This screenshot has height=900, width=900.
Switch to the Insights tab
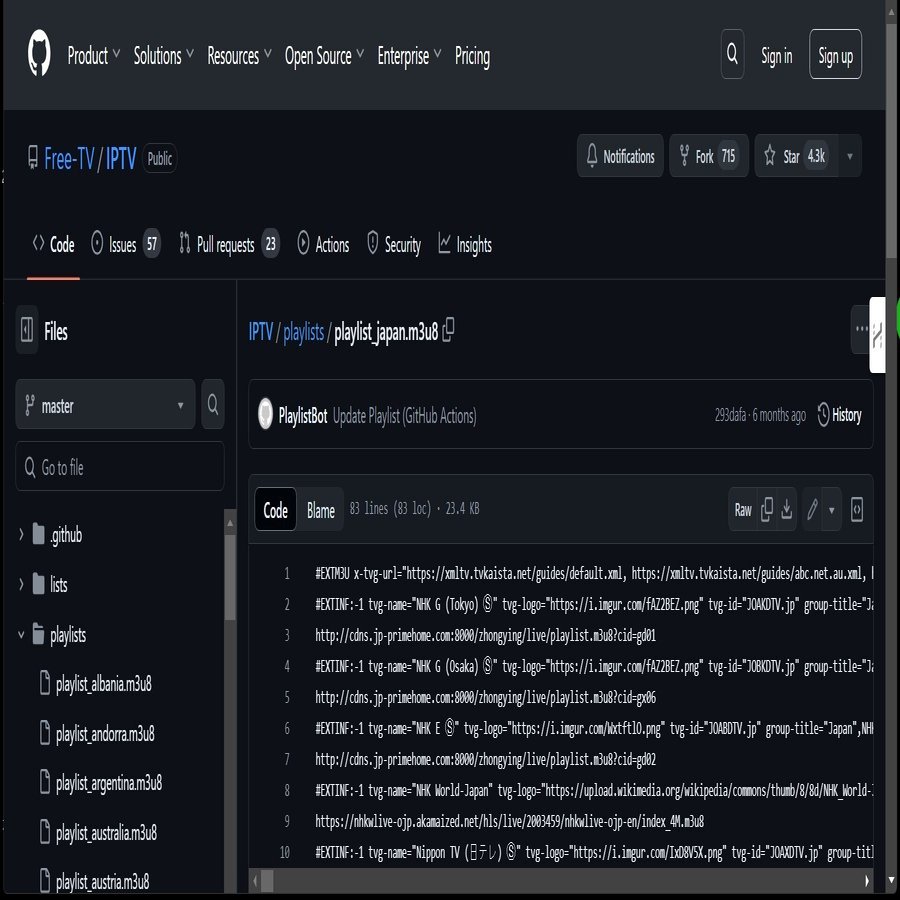pos(465,244)
